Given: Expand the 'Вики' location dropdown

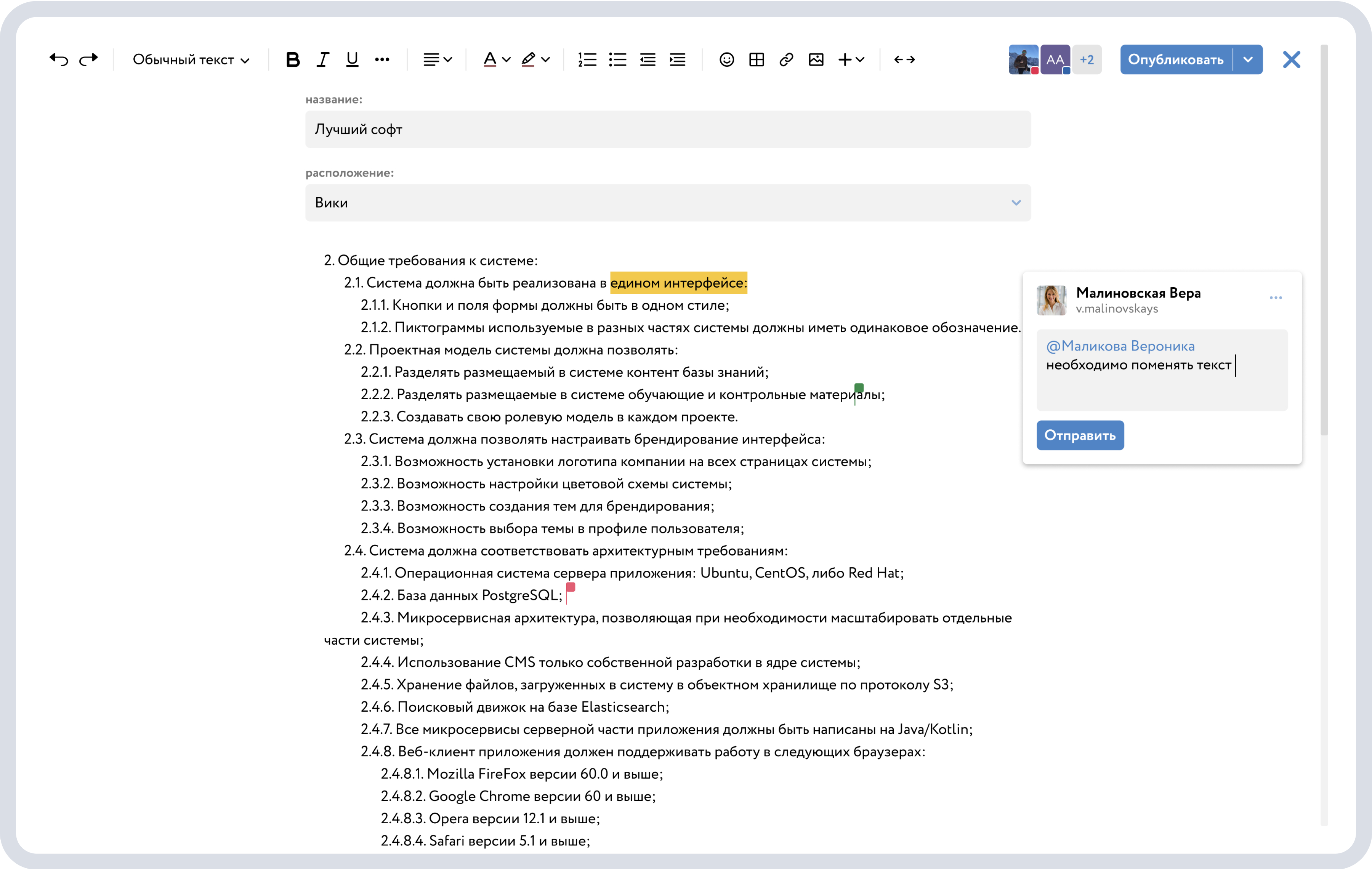Looking at the screenshot, I should tap(1015, 203).
